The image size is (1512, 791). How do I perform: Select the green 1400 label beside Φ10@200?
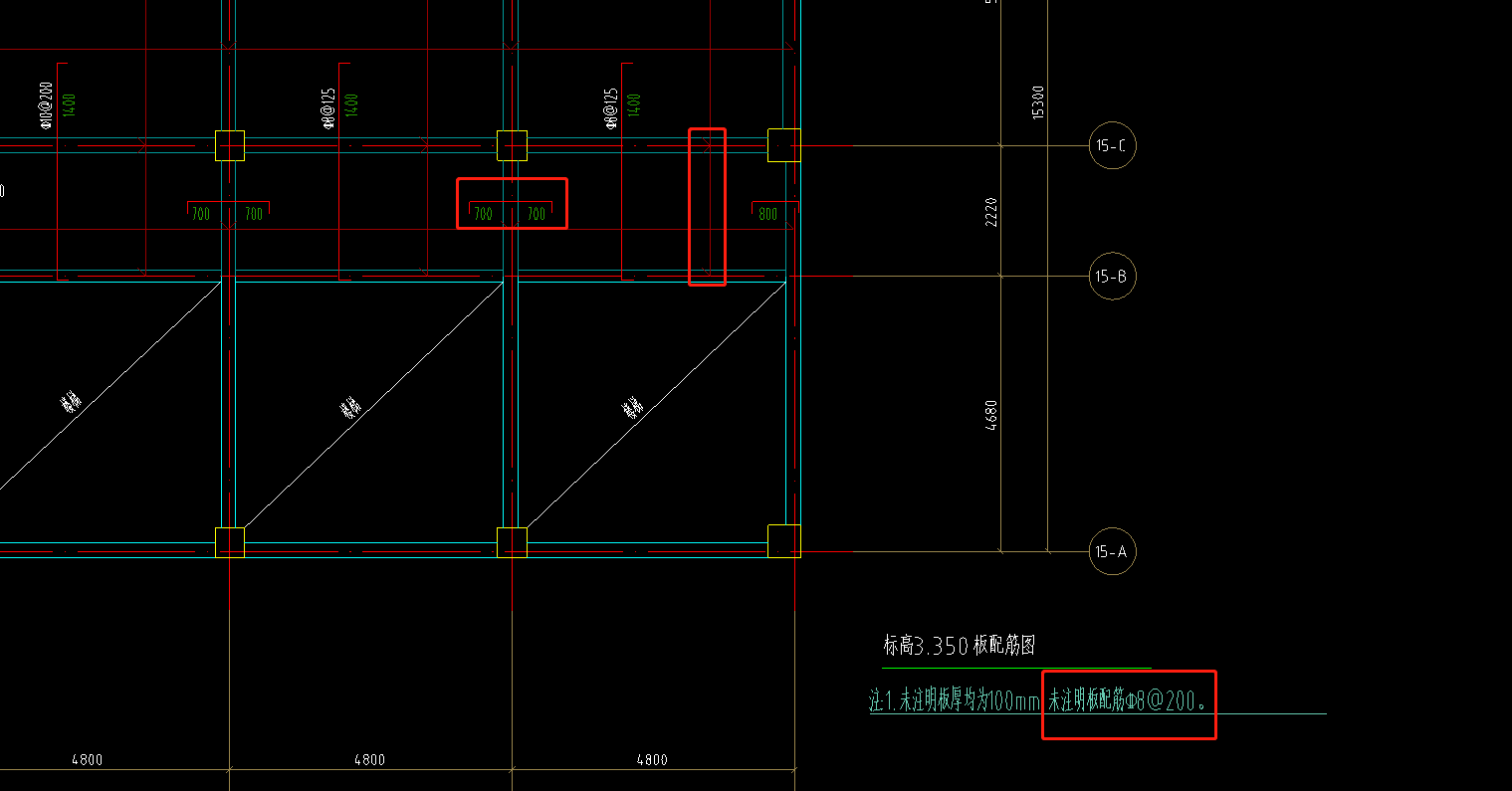click(x=70, y=104)
